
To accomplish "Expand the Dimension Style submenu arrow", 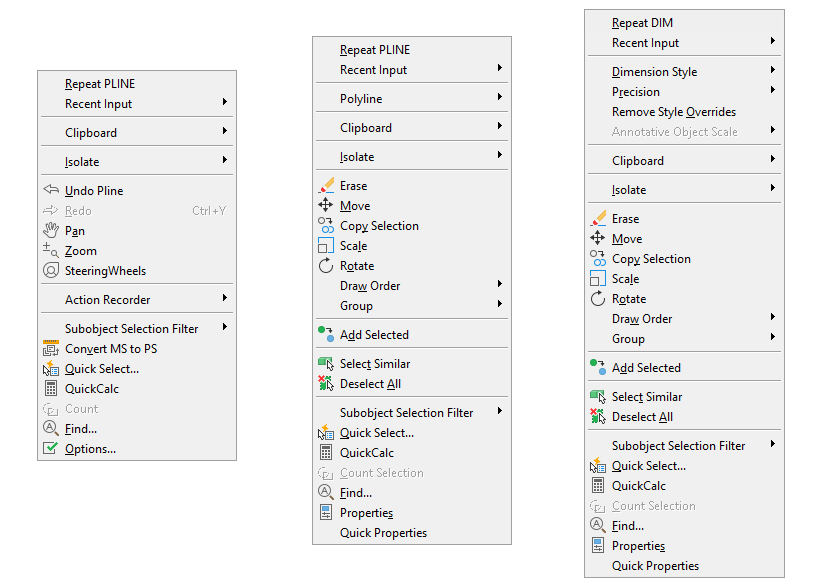I will click(773, 70).
